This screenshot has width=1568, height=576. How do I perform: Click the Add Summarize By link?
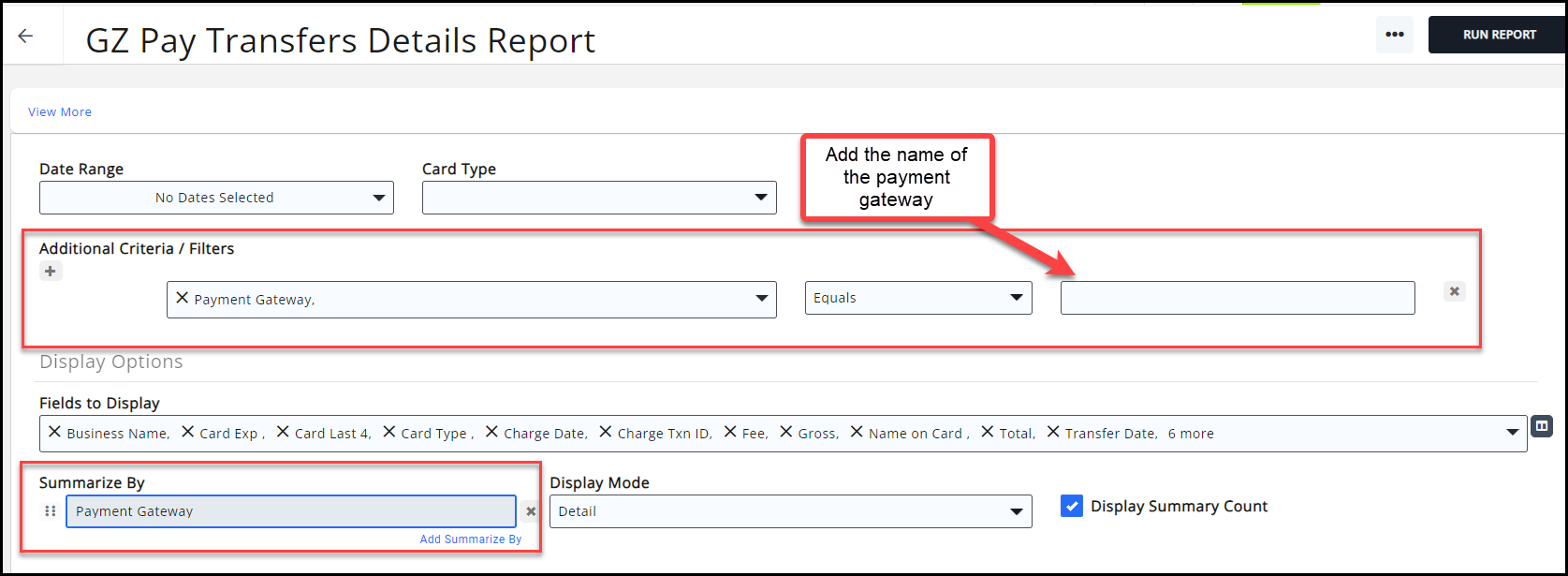470,539
